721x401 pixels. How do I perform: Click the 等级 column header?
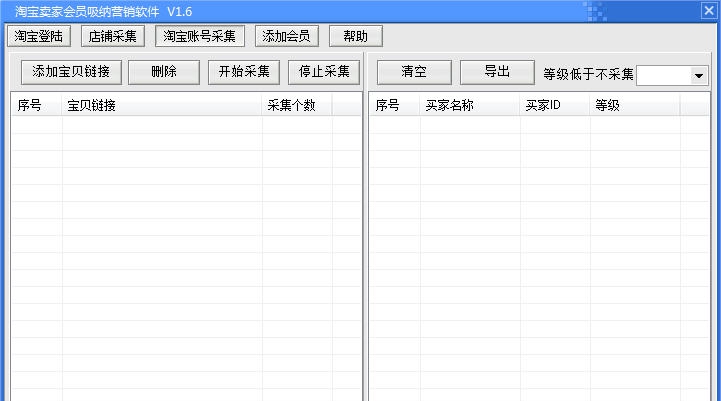click(x=635, y=105)
